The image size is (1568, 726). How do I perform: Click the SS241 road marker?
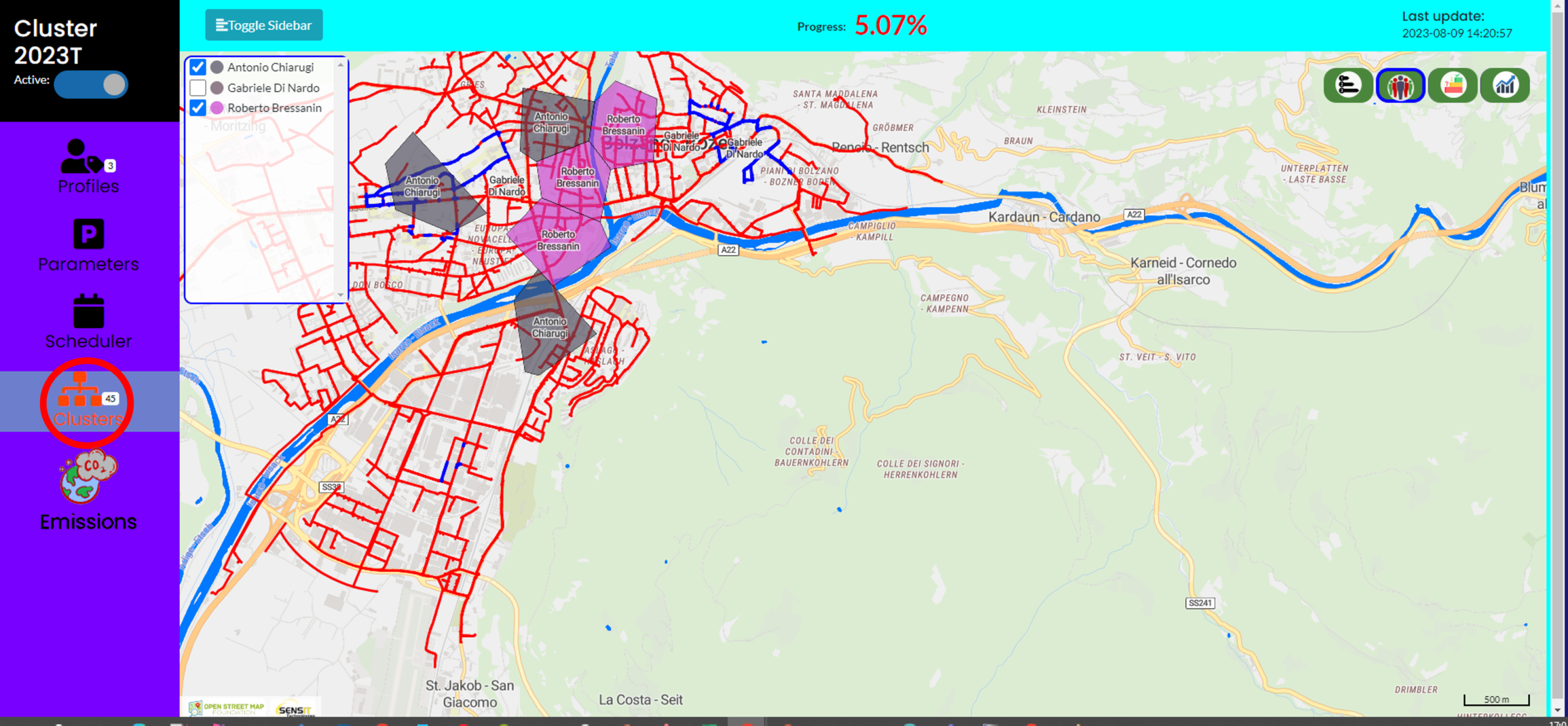[1200, 603]
